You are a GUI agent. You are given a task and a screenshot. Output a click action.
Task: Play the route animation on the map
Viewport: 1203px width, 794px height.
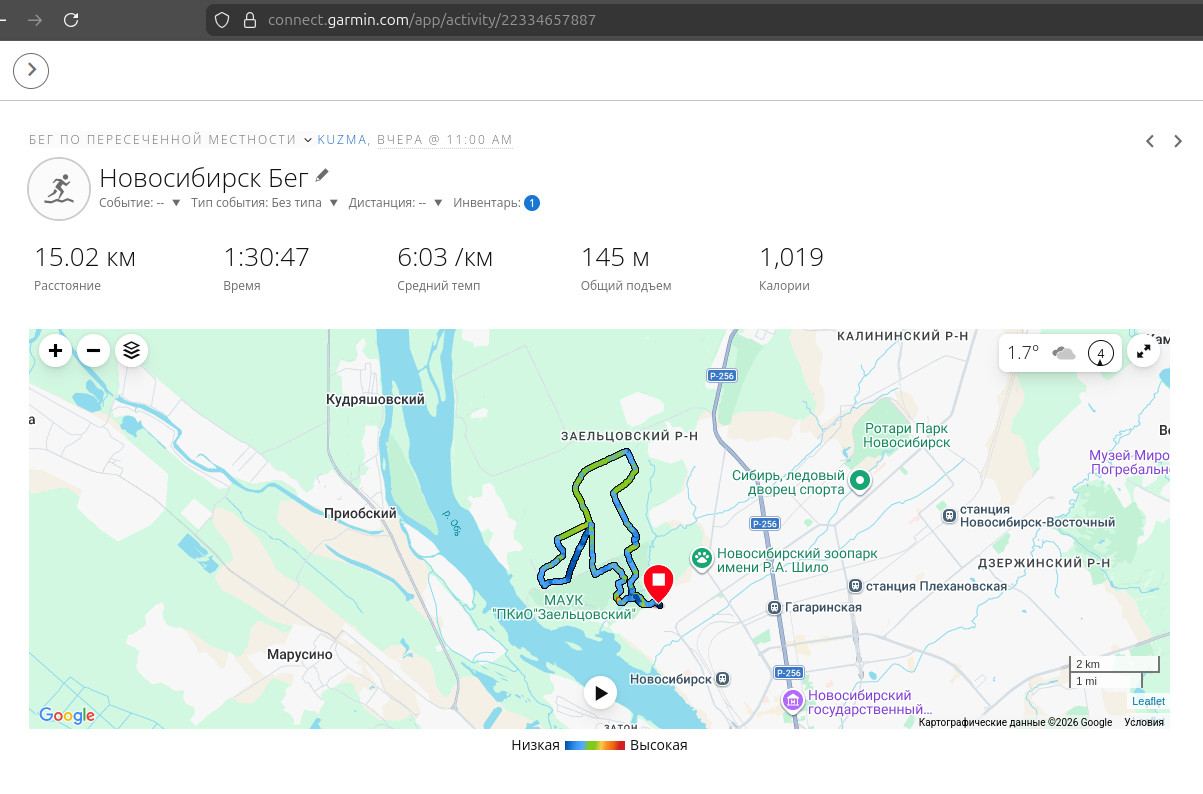pos(600,692)
